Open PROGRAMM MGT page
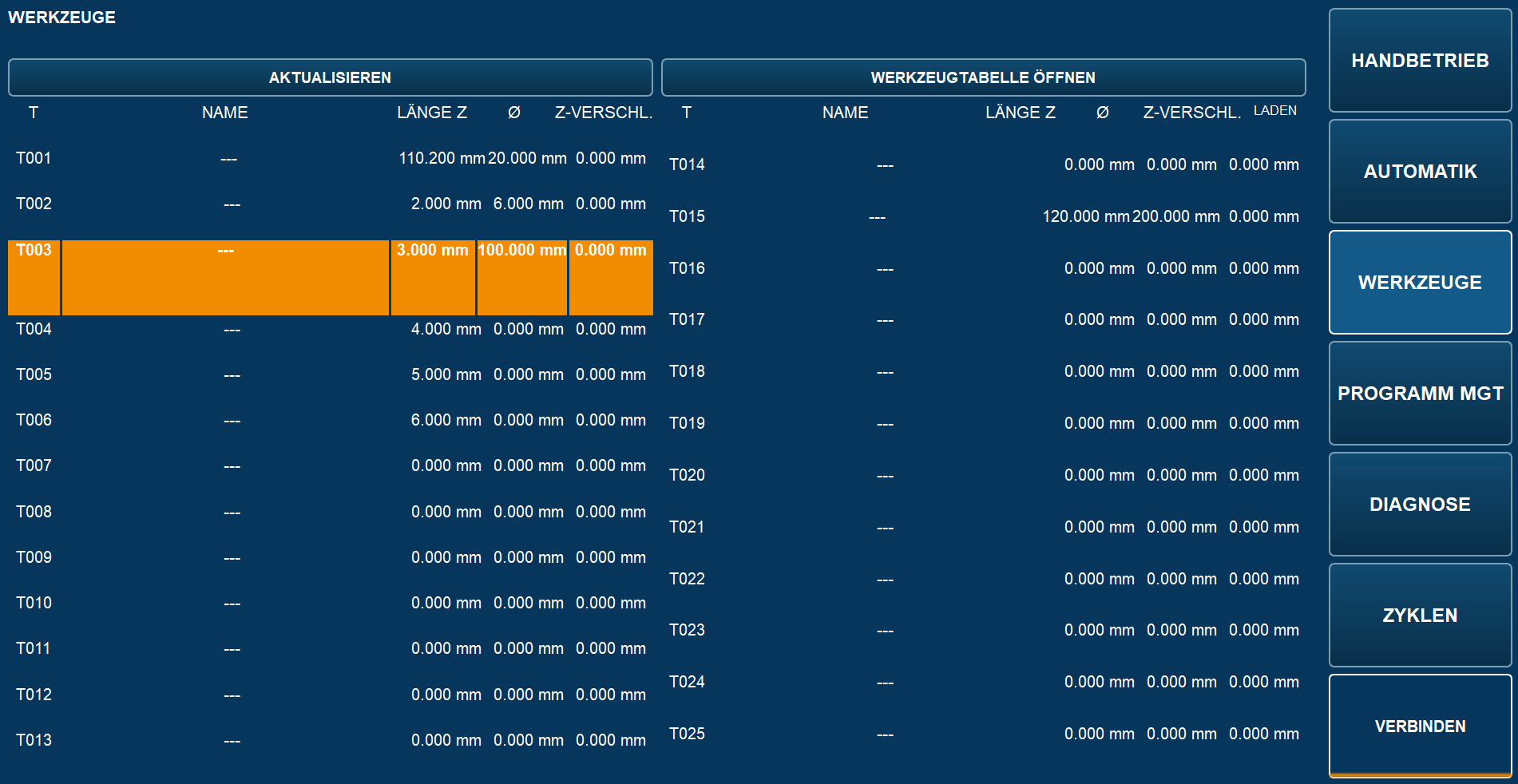 (1420, 394)
